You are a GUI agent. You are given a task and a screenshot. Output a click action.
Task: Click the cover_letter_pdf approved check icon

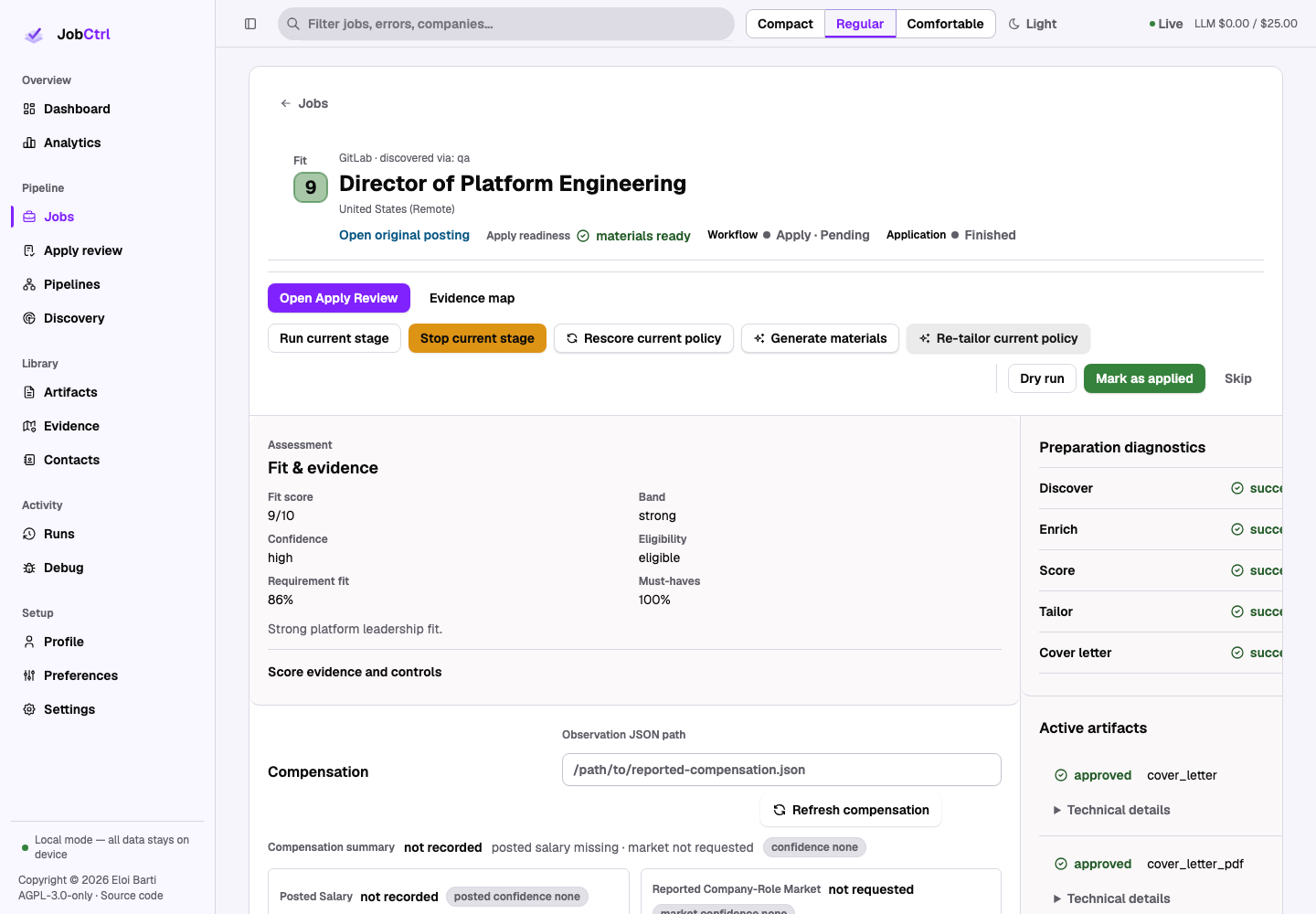coord(1061,864)
